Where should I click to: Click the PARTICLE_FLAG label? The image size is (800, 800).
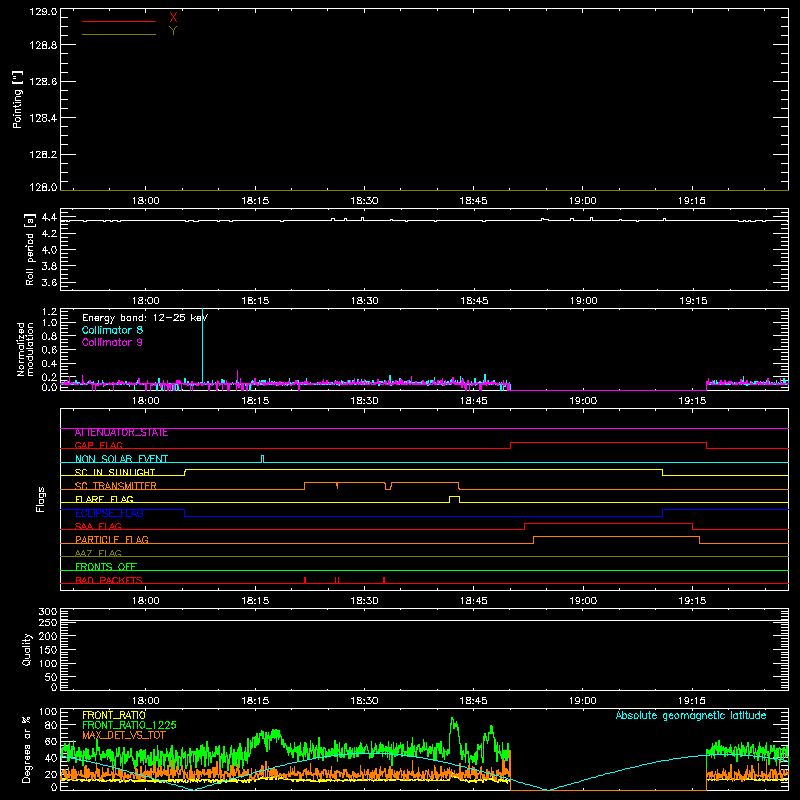[x=112, y=540]
